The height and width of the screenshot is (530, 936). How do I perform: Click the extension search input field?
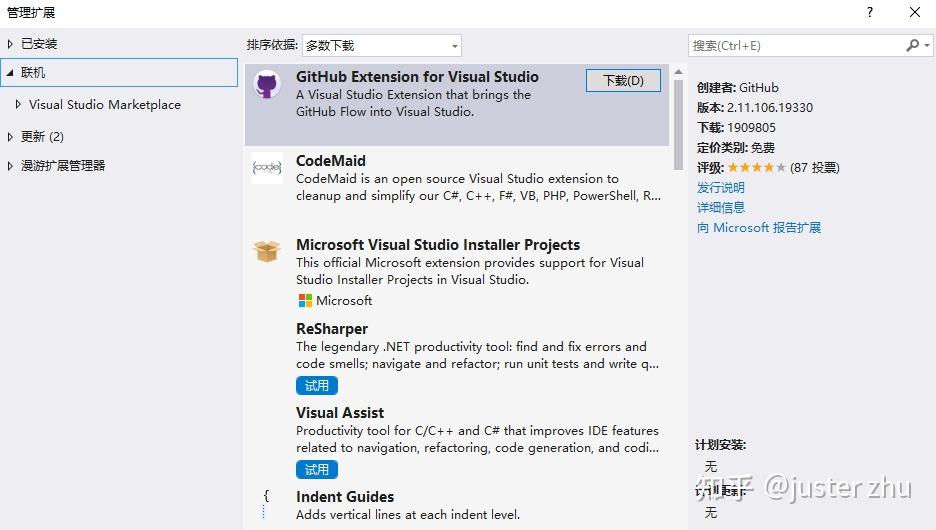[795, 45]
